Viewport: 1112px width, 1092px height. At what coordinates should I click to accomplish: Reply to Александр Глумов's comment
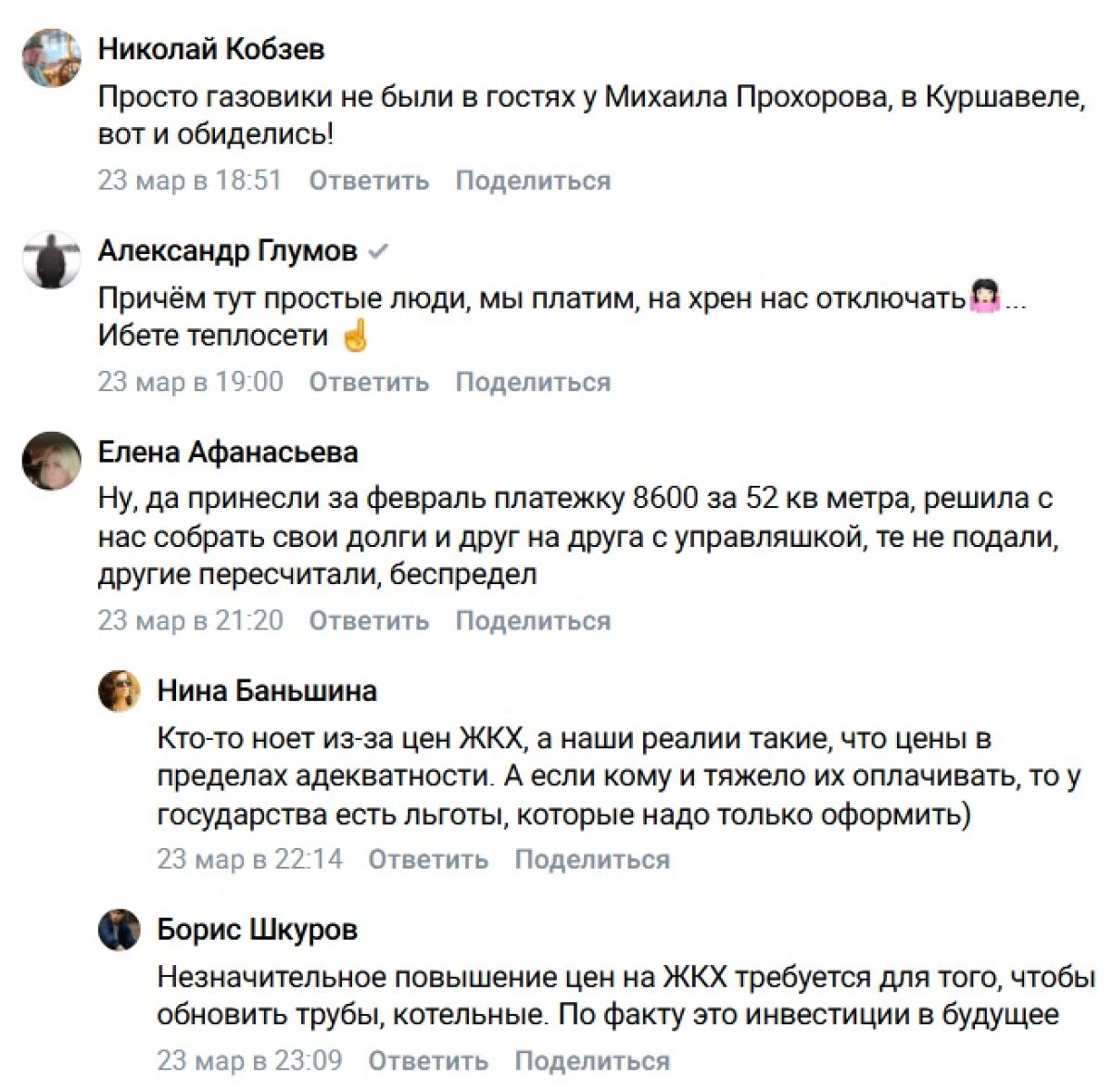pos(369,381)
